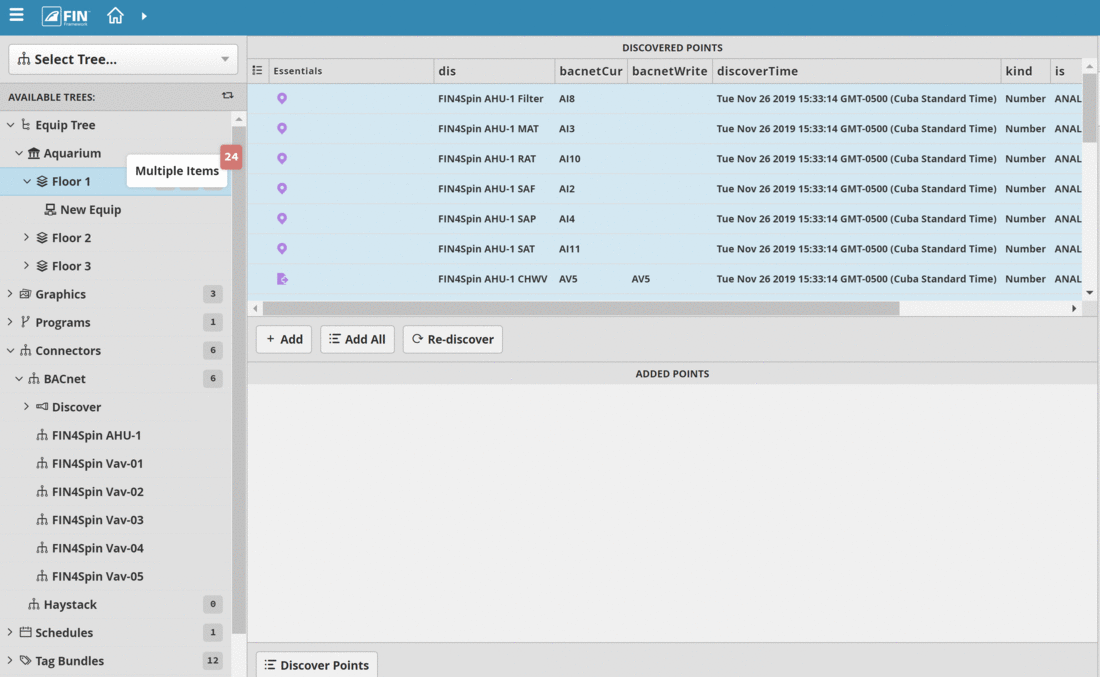This screenshot has width=1100, height=677.
Task: Select New Equip in the tree
Action: [90, 210]
